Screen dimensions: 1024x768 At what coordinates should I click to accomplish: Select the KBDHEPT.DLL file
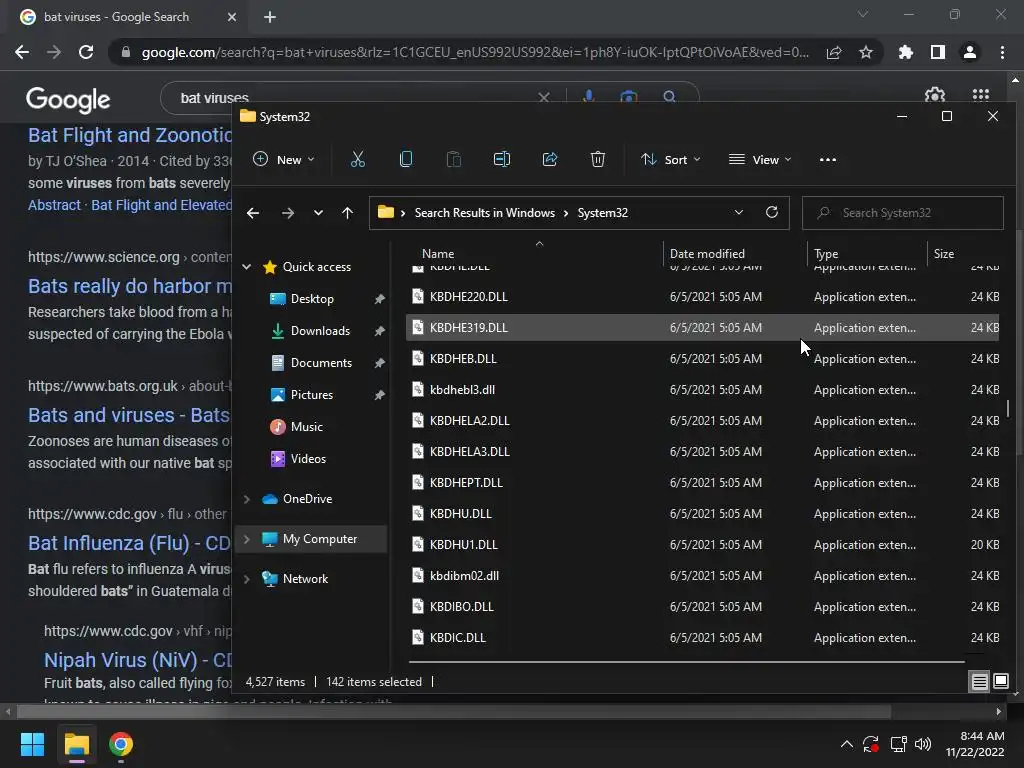click(x=703, y=483)
